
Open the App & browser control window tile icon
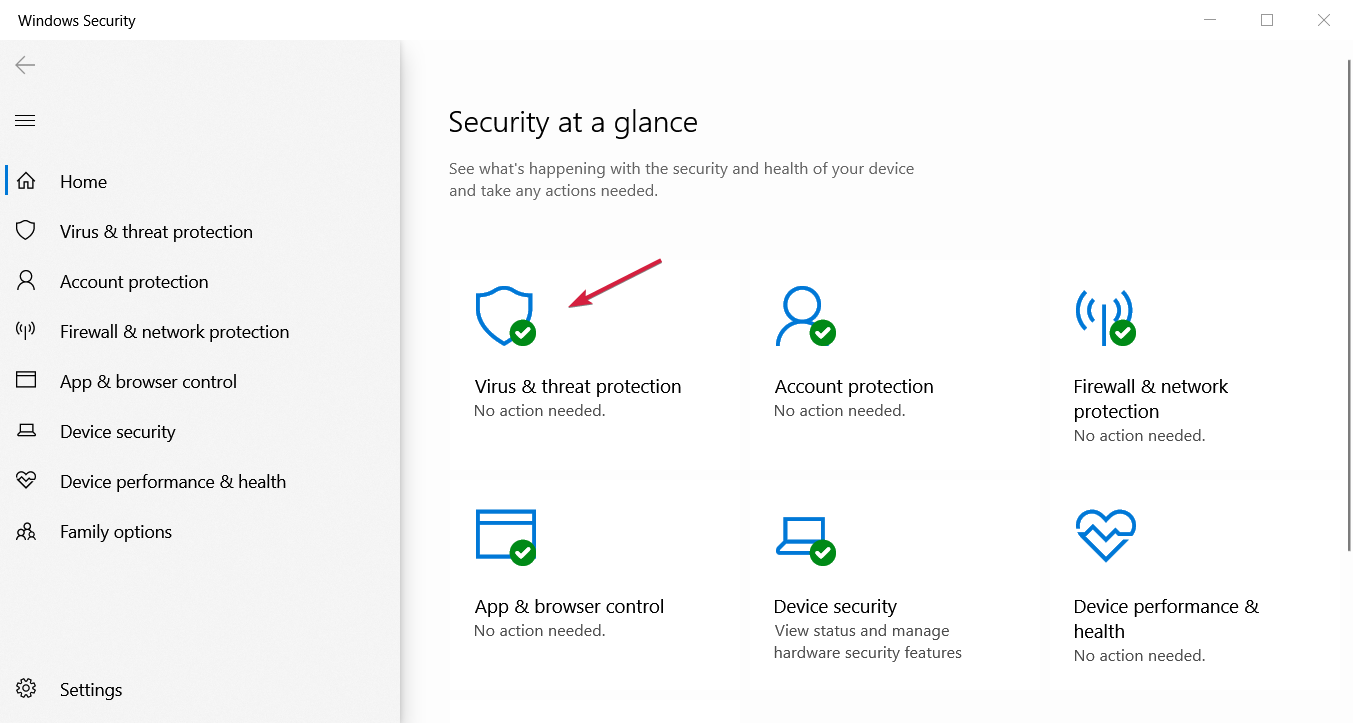(505, 536)
